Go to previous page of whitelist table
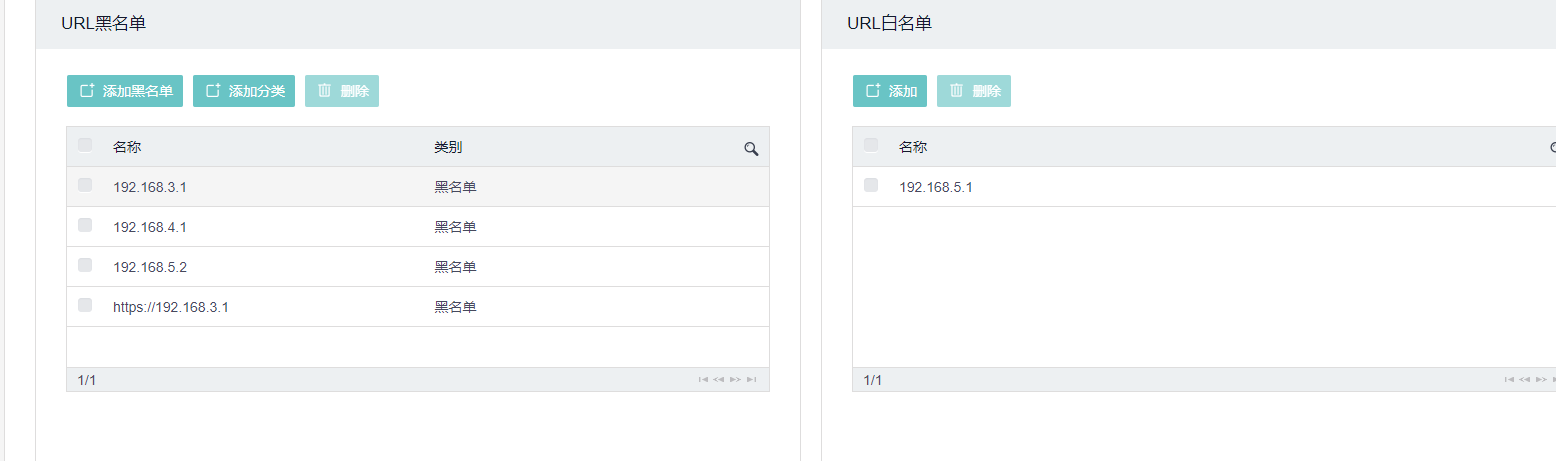This screenshot has width=1556, height=461. click(1524, 380)
